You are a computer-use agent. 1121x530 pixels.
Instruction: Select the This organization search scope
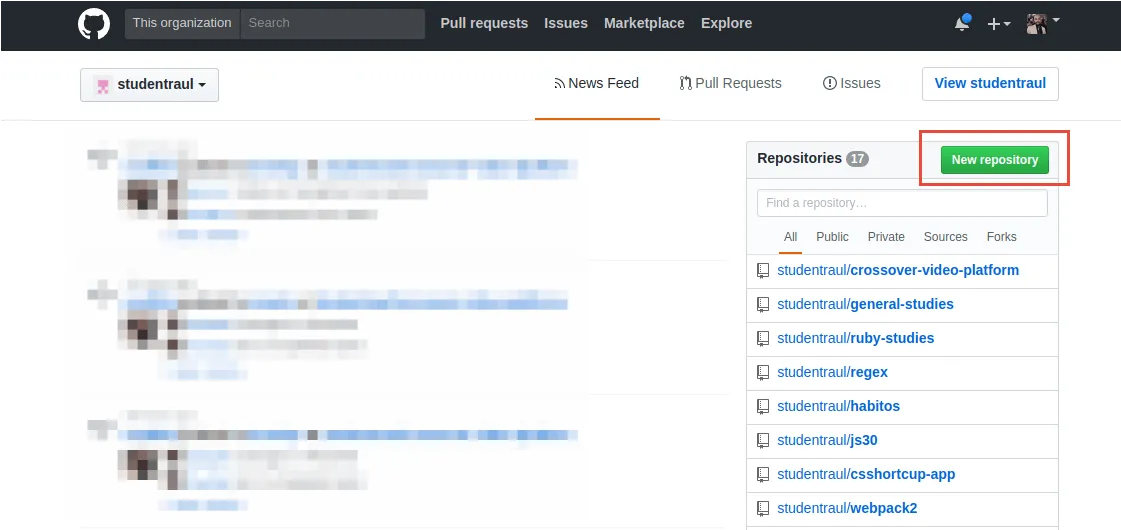pyautogui.click(x=182, y=23)
